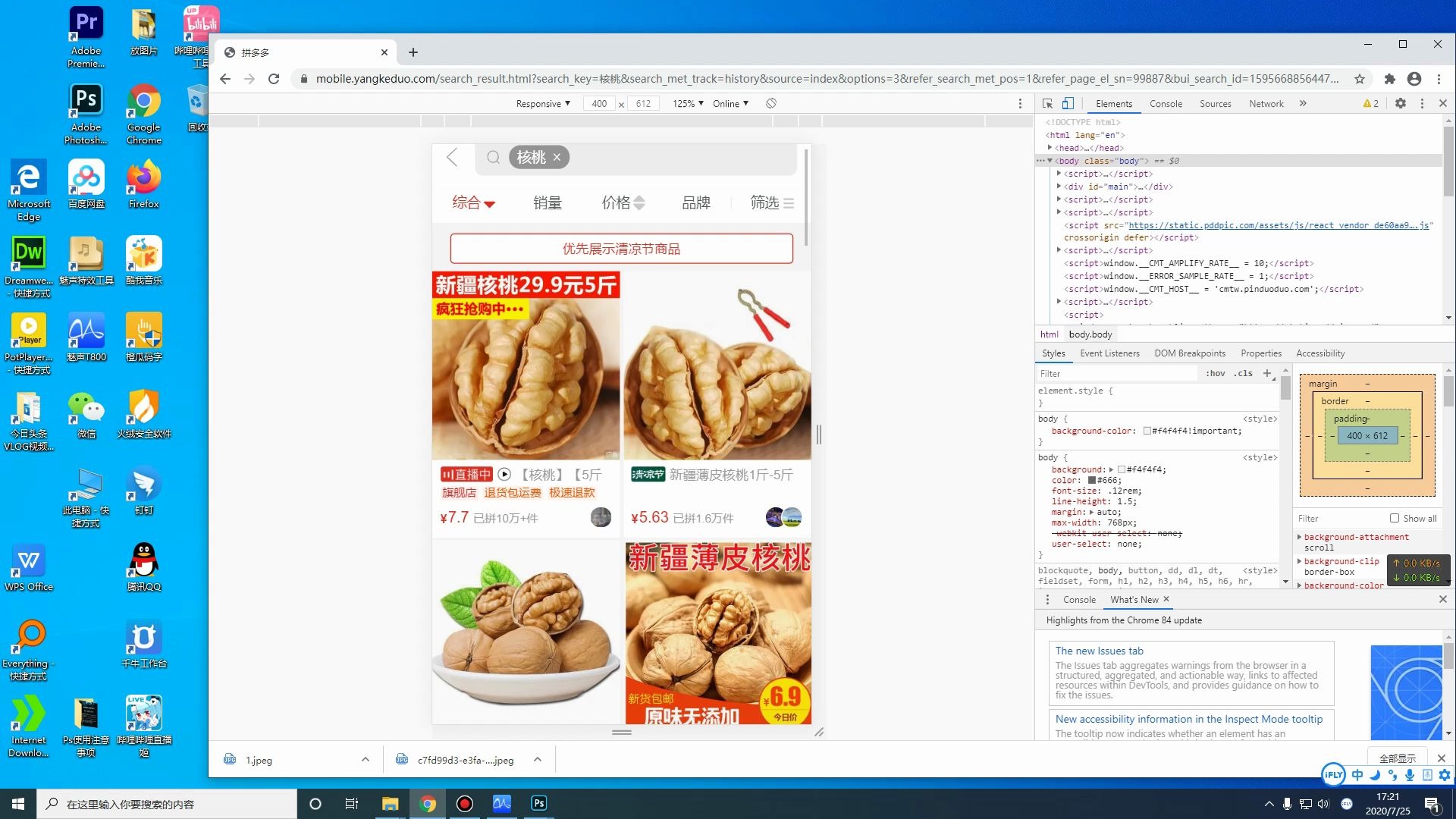Open the Chrome extensions puzzle icon
This screenshot has height=819, width=1456.
click(x=1389, y=79)
